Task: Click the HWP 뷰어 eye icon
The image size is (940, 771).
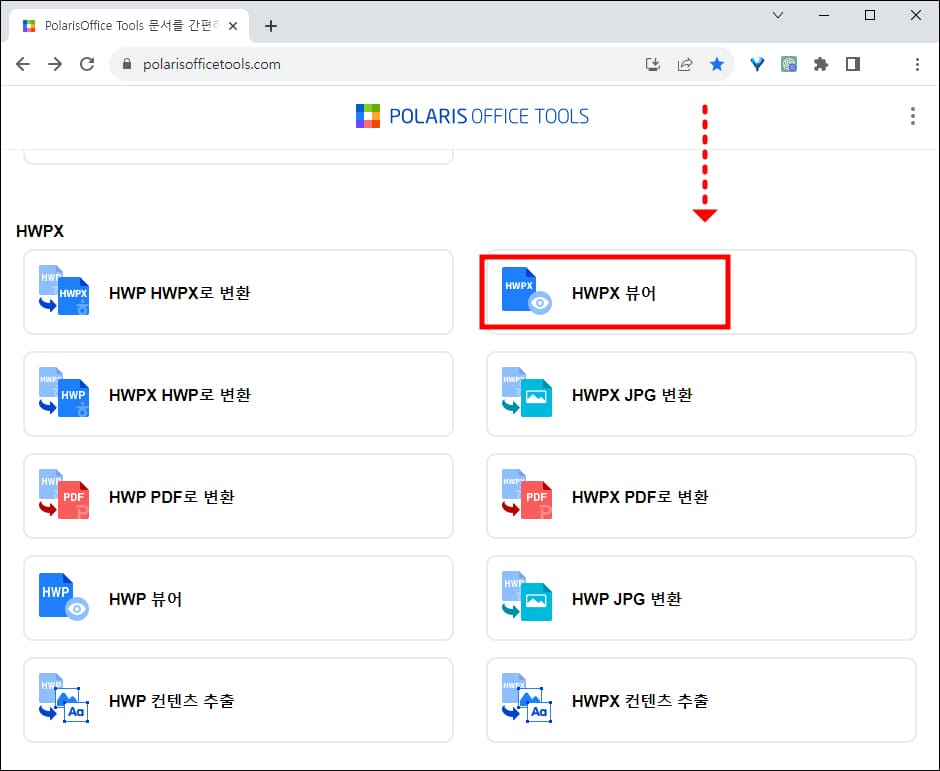Action: coord(64,596)
